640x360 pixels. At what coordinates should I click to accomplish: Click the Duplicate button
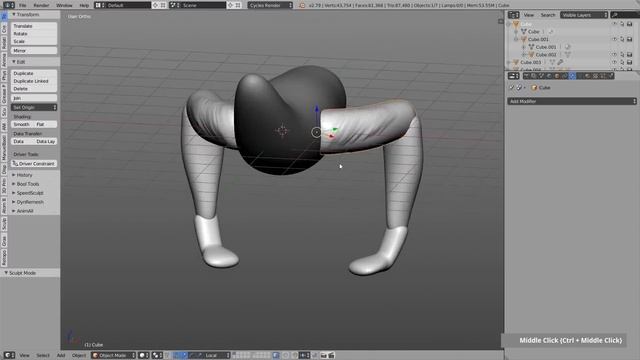click(x=34, y=73)
